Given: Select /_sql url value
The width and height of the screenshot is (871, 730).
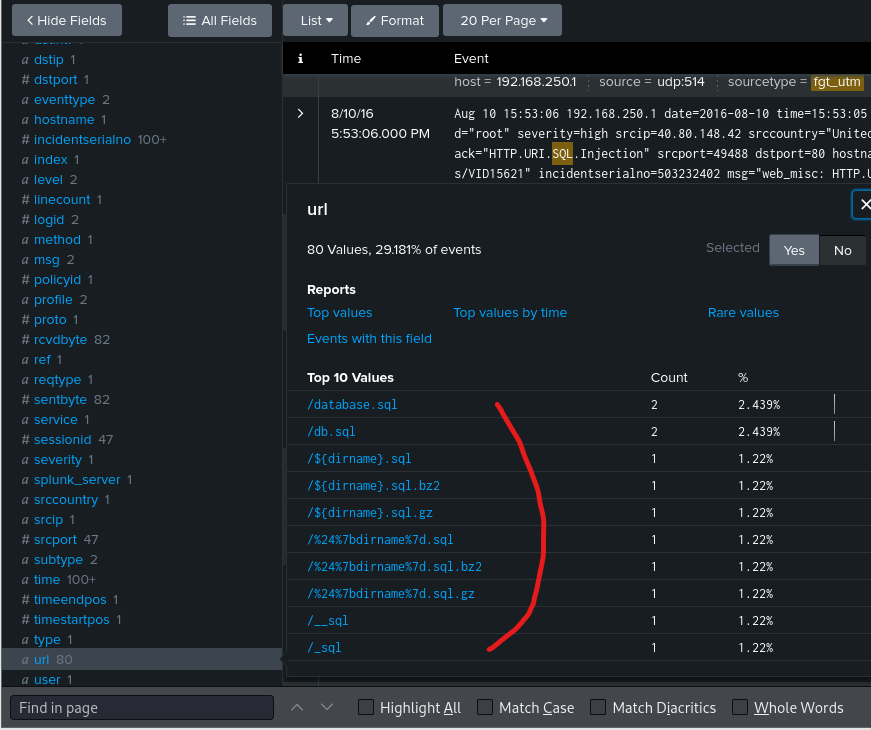Looking at the screenshot, I should point(324,648).
